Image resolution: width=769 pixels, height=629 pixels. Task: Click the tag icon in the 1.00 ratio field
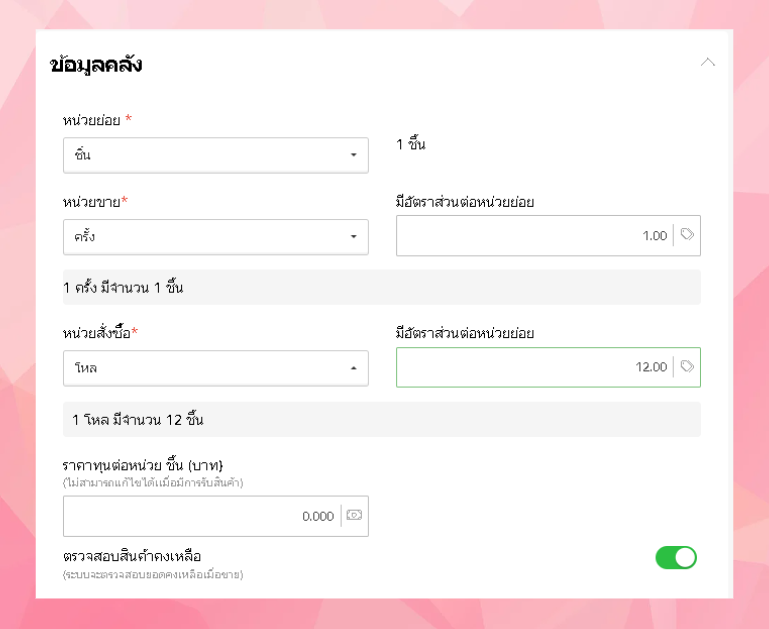click(x=687, y=235)
